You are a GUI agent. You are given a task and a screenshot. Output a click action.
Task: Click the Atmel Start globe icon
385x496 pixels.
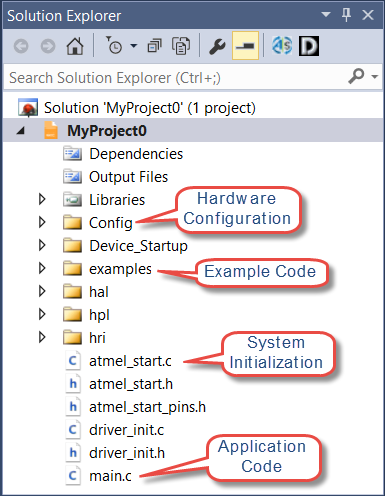point(282,46)
